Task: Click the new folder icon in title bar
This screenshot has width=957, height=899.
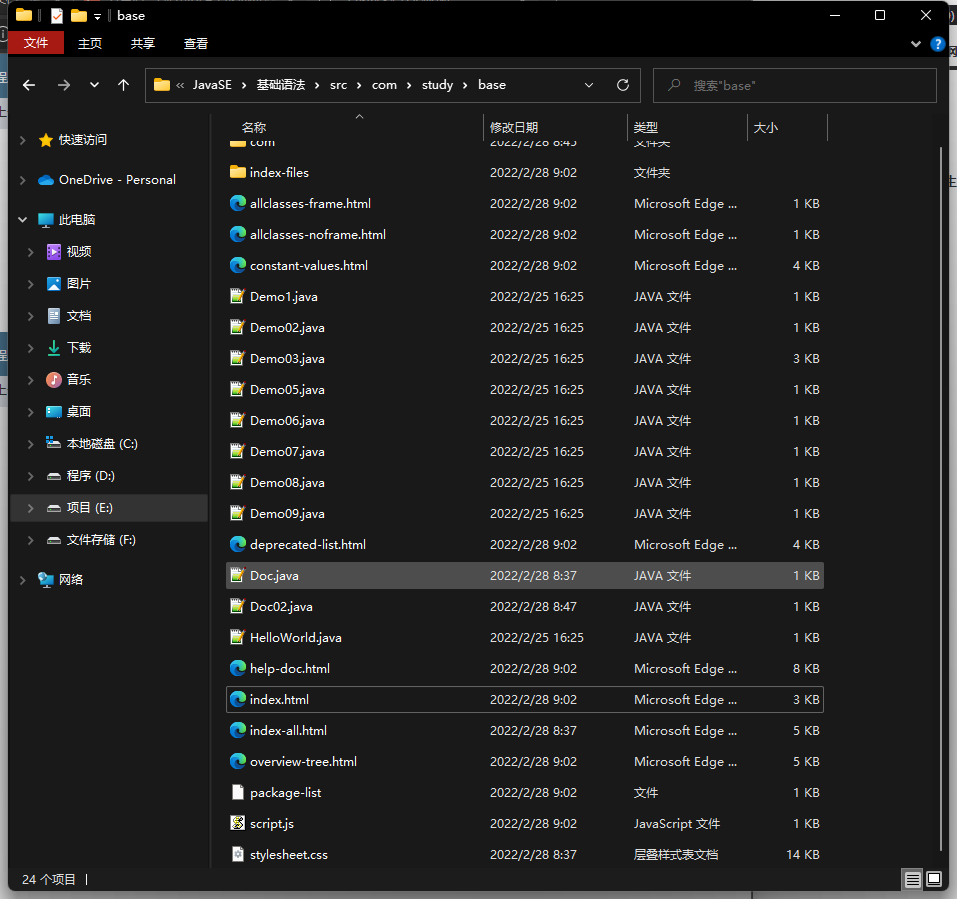Action: (x=78, y=16)
